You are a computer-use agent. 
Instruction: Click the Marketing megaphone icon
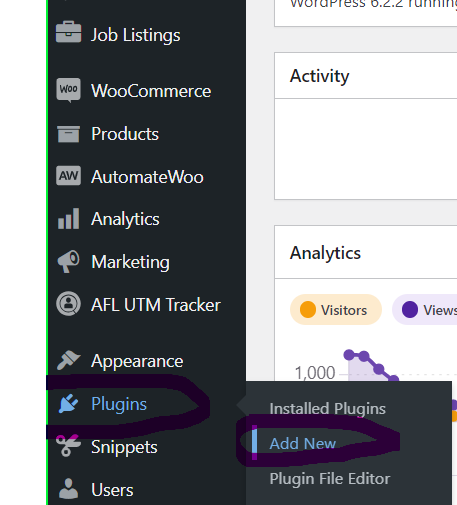[68, 262]
